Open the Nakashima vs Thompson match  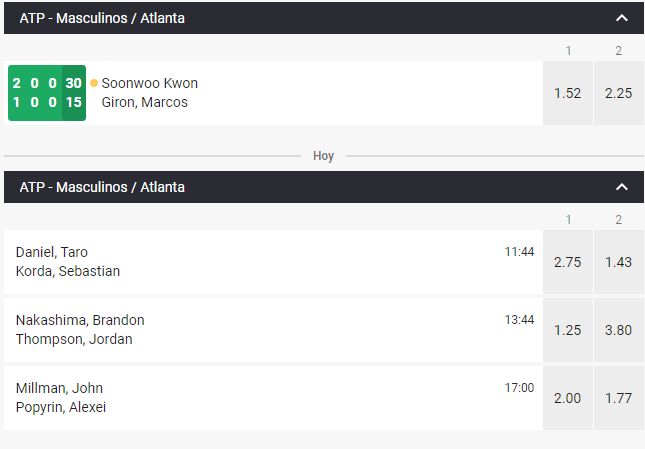80,330
